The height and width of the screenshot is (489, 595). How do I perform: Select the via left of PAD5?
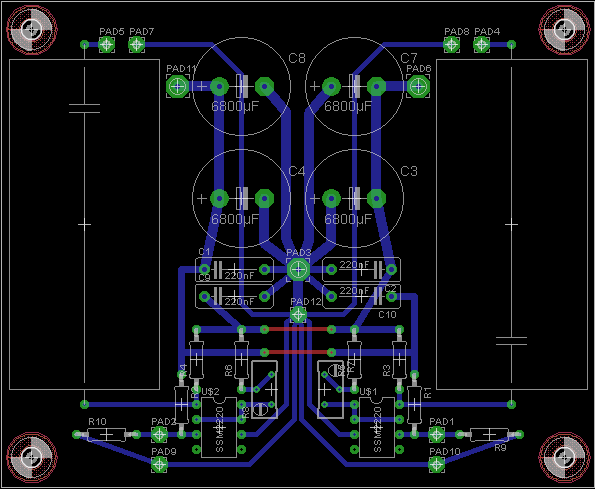(x=85, y=45)
